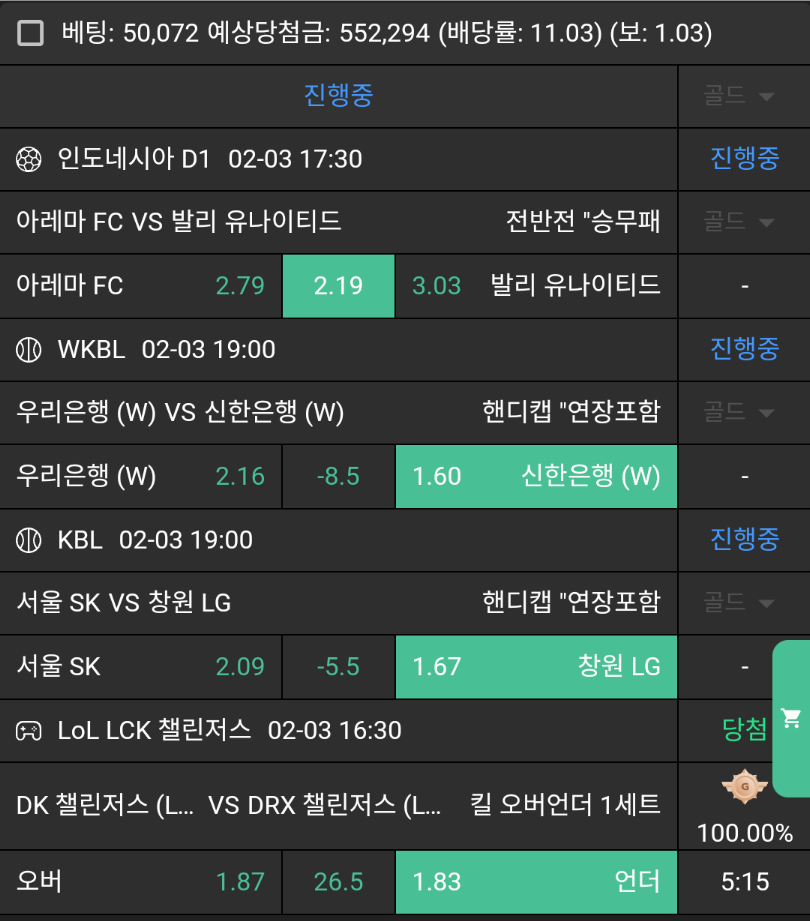Click 당첨 status on LoL LCK row

coord(744,730)
